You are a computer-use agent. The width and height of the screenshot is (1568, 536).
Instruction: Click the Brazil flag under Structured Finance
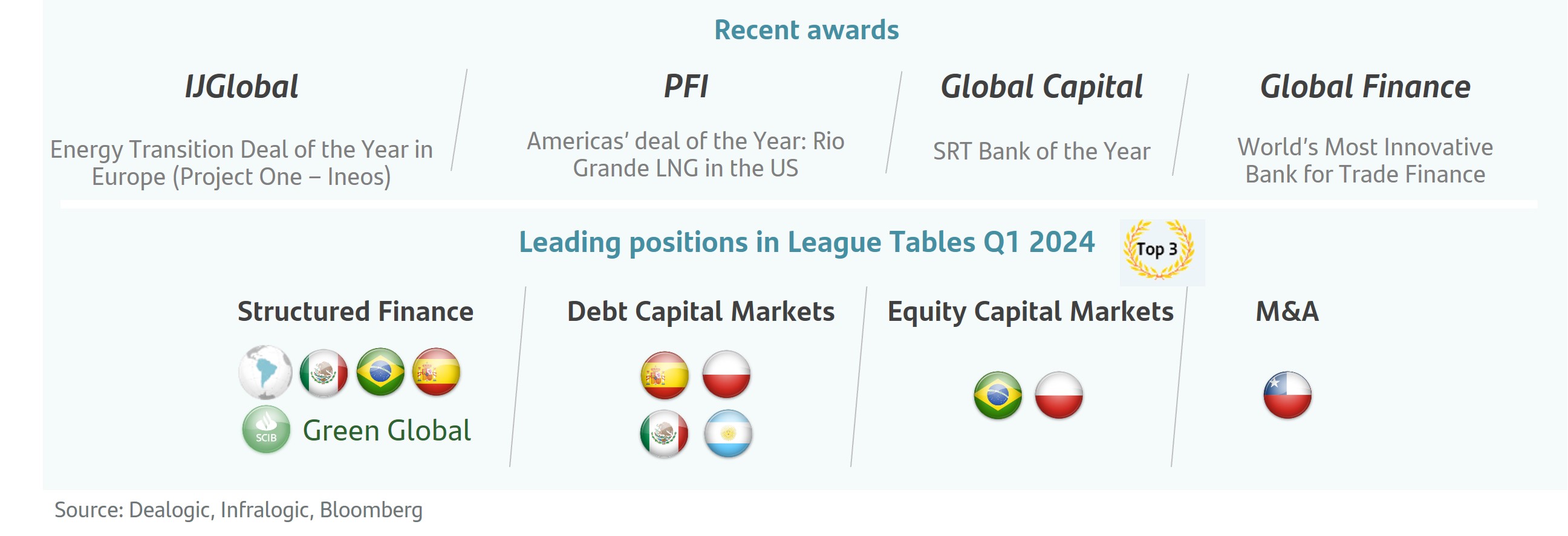(x=380, y=372)
